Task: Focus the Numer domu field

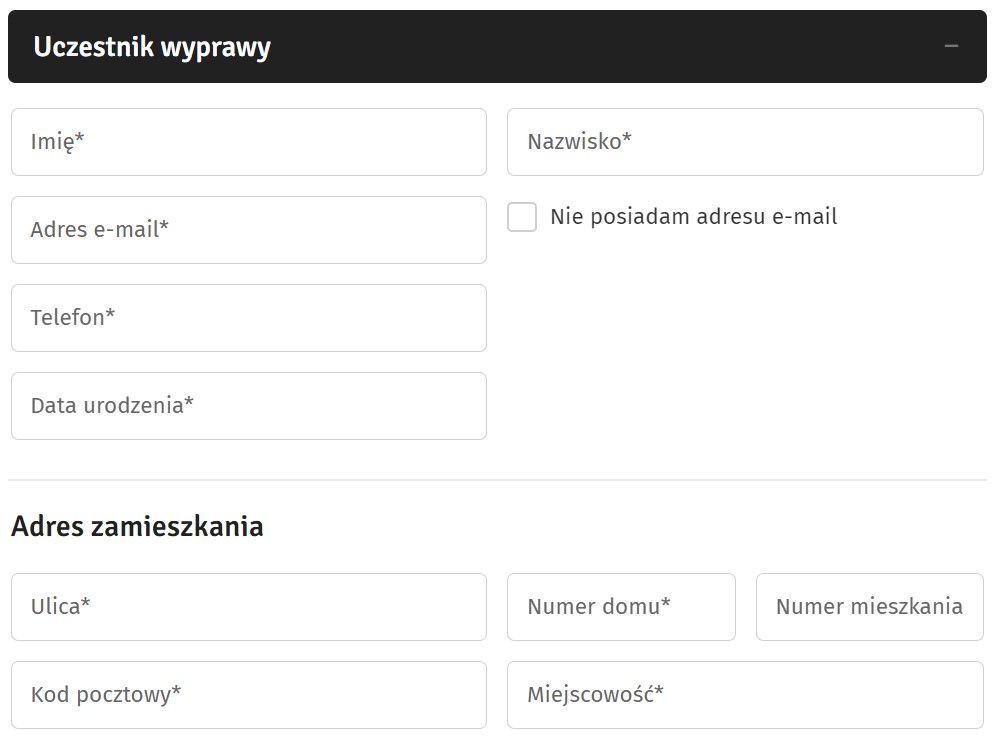Action: 621,607
